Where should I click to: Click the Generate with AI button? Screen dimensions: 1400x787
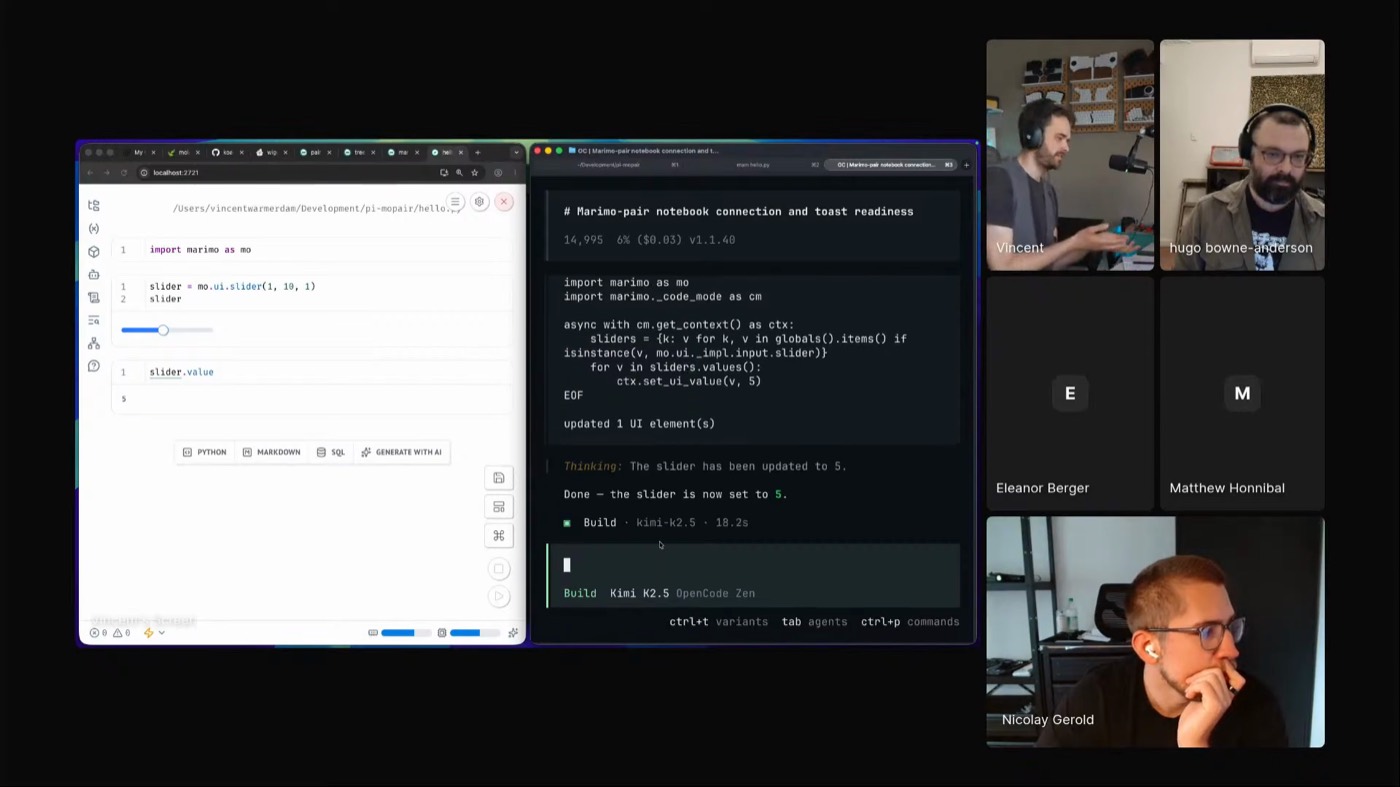pos(402,452)
